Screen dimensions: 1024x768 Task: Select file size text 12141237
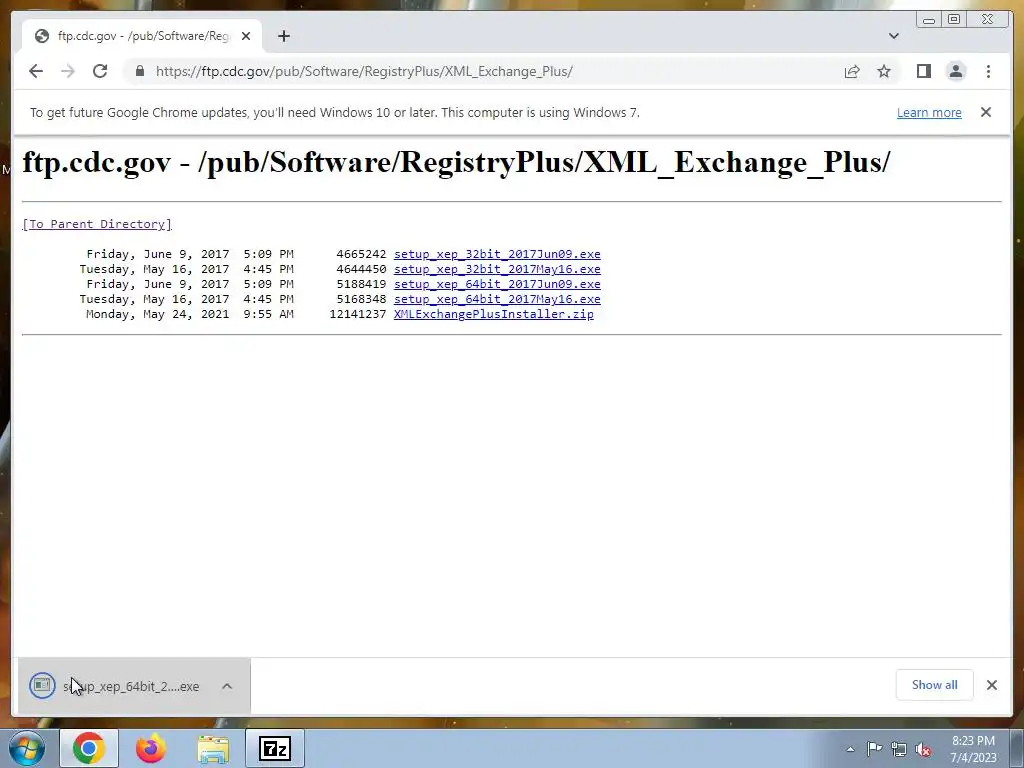(358, 314)
